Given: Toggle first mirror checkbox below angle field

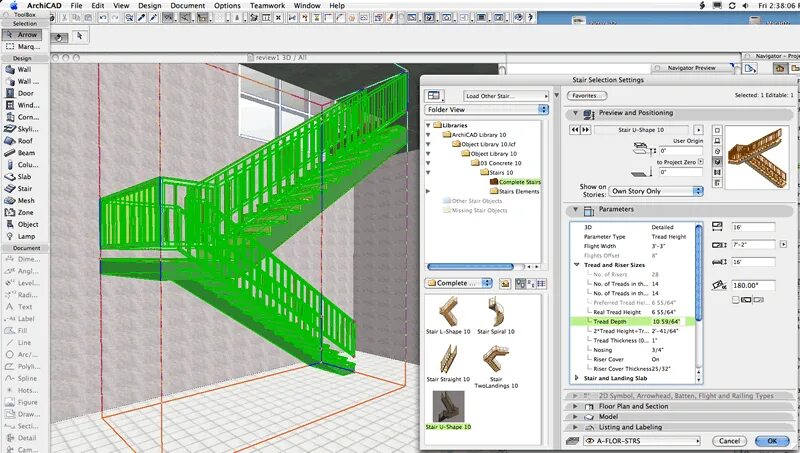Looking at the screenshot, I should 735,300.
